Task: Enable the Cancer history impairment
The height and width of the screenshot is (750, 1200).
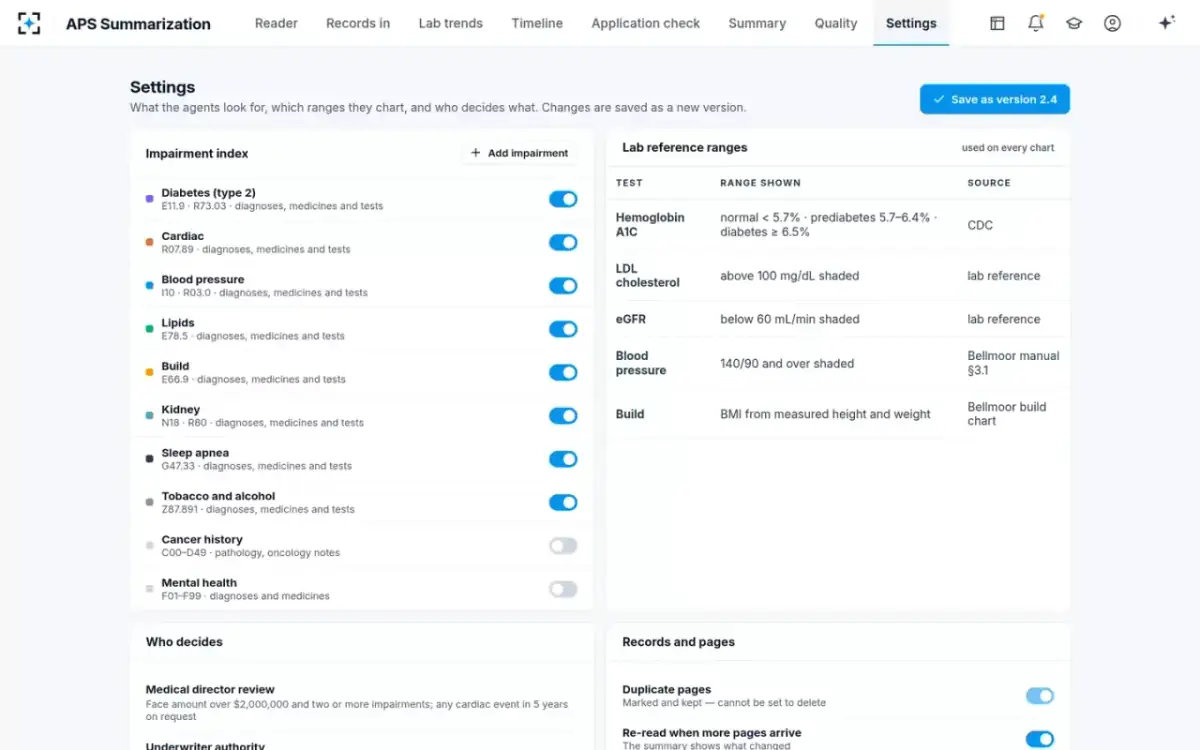Action: [x=563, y=546]
